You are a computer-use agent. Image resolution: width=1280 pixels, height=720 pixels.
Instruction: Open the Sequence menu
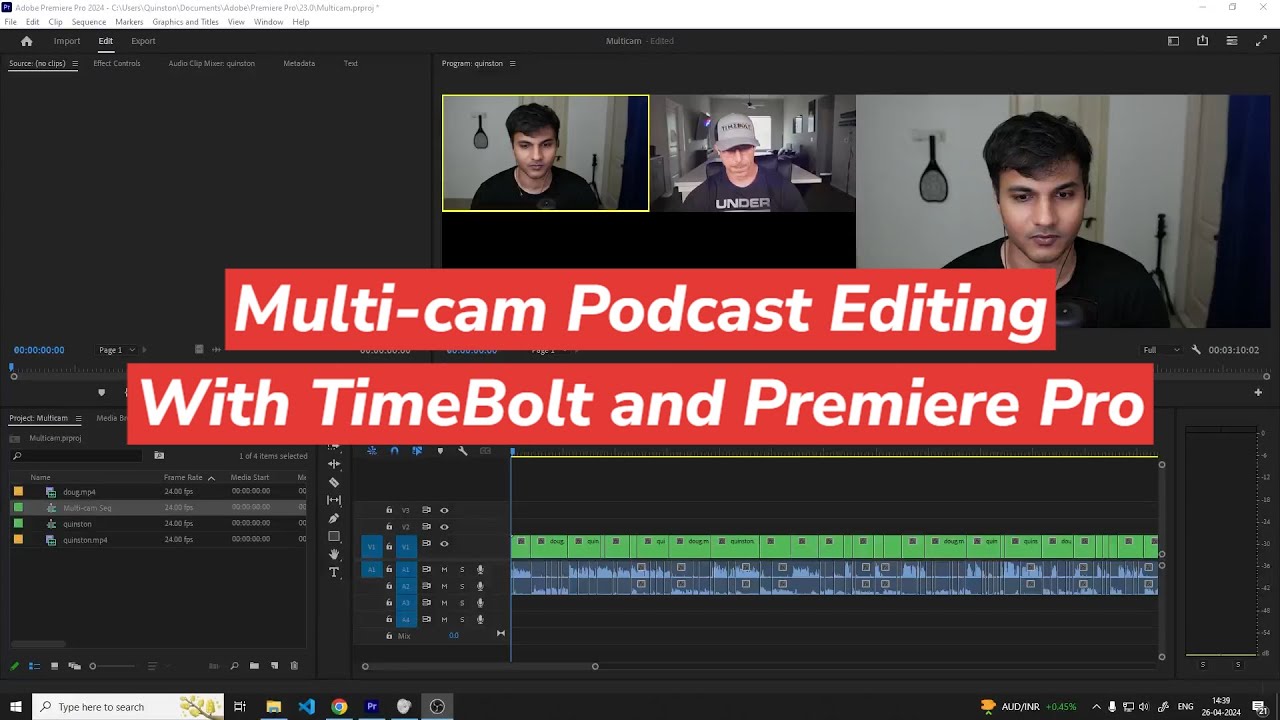[89, 22]
